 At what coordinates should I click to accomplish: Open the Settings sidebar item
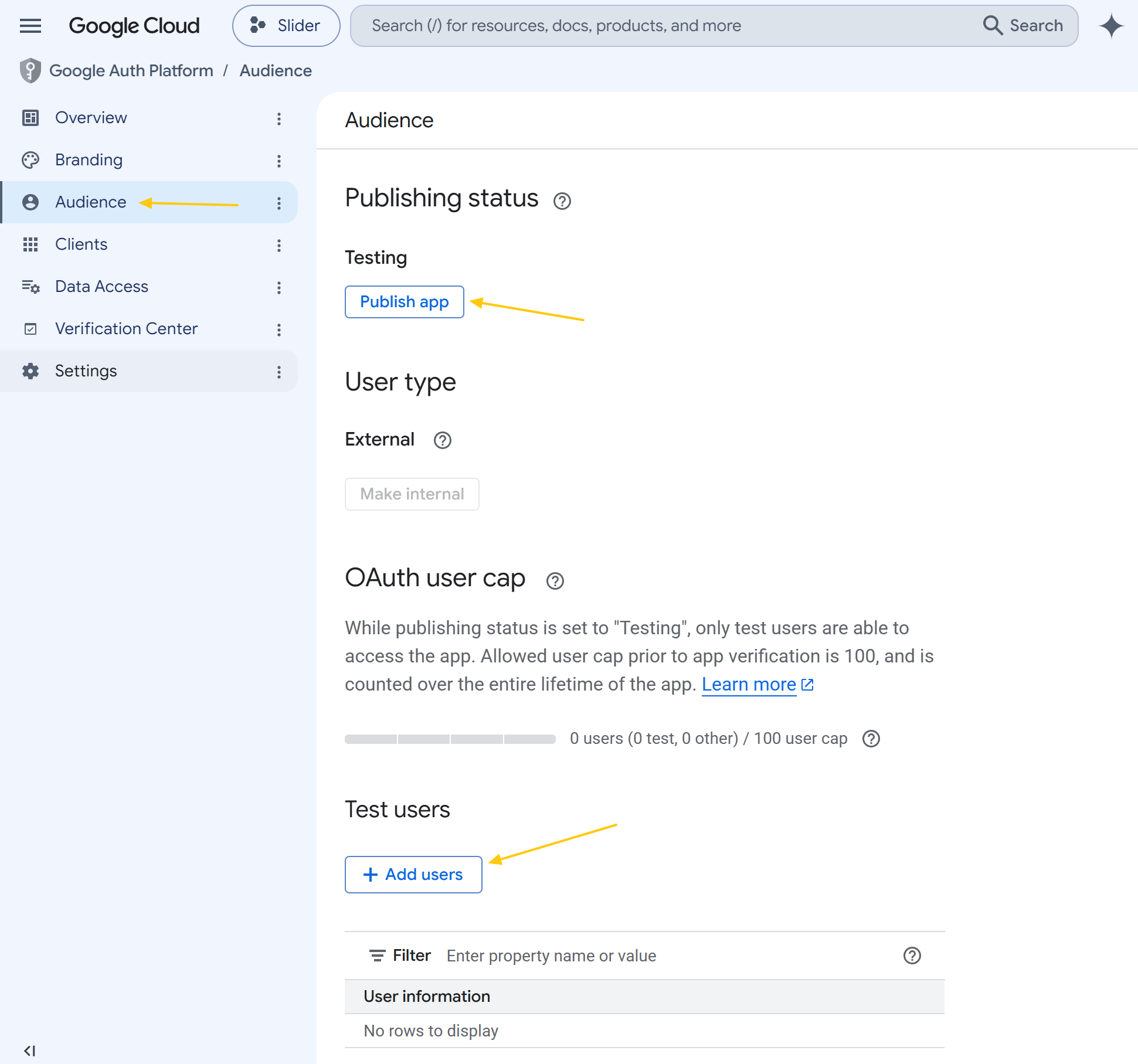pyautogui.click(x=149, y=371)
